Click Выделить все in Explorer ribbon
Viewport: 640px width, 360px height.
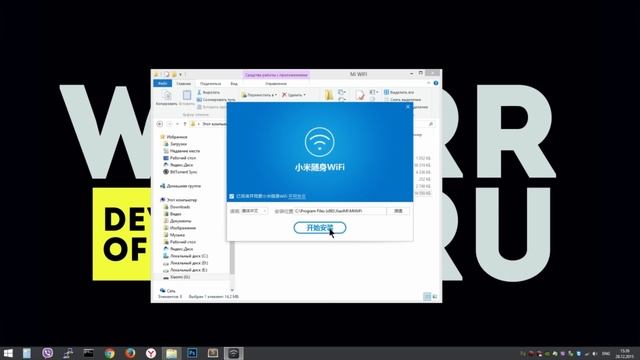(x=399, y=93)
